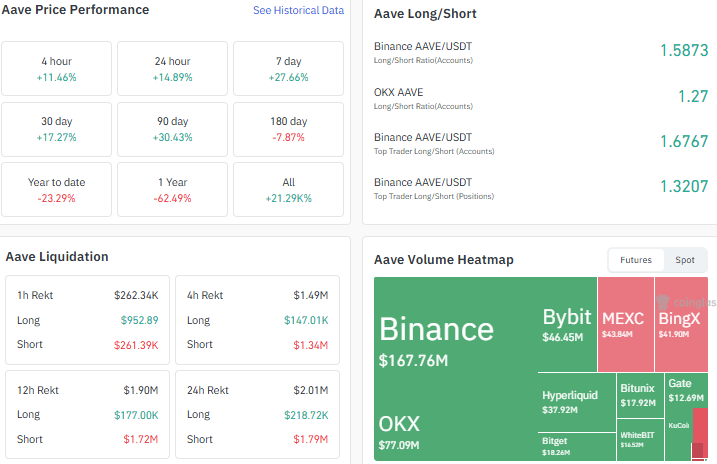
Task: Click the KuCoin heatmap tile
Action: click(679, 434)
